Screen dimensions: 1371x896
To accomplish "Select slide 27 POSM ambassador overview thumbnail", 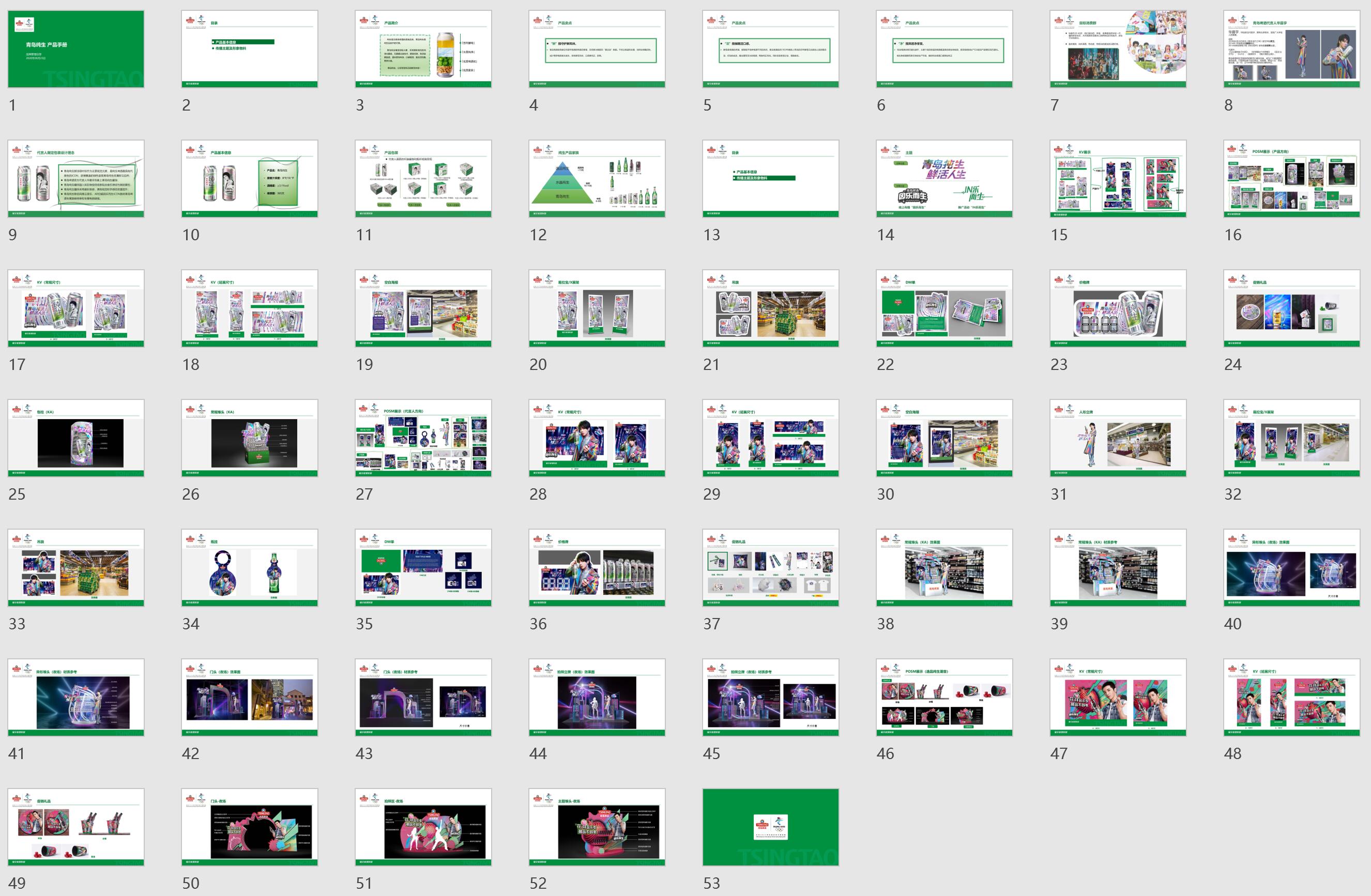I will pyautogui.click(x=423, y=438).
